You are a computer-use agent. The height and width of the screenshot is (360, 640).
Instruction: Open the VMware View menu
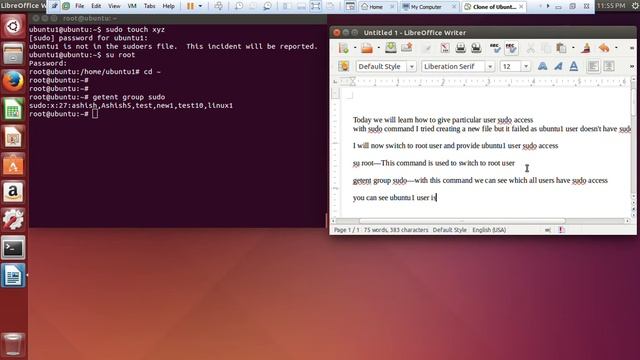pyautogui.click(x=114, y=6)
